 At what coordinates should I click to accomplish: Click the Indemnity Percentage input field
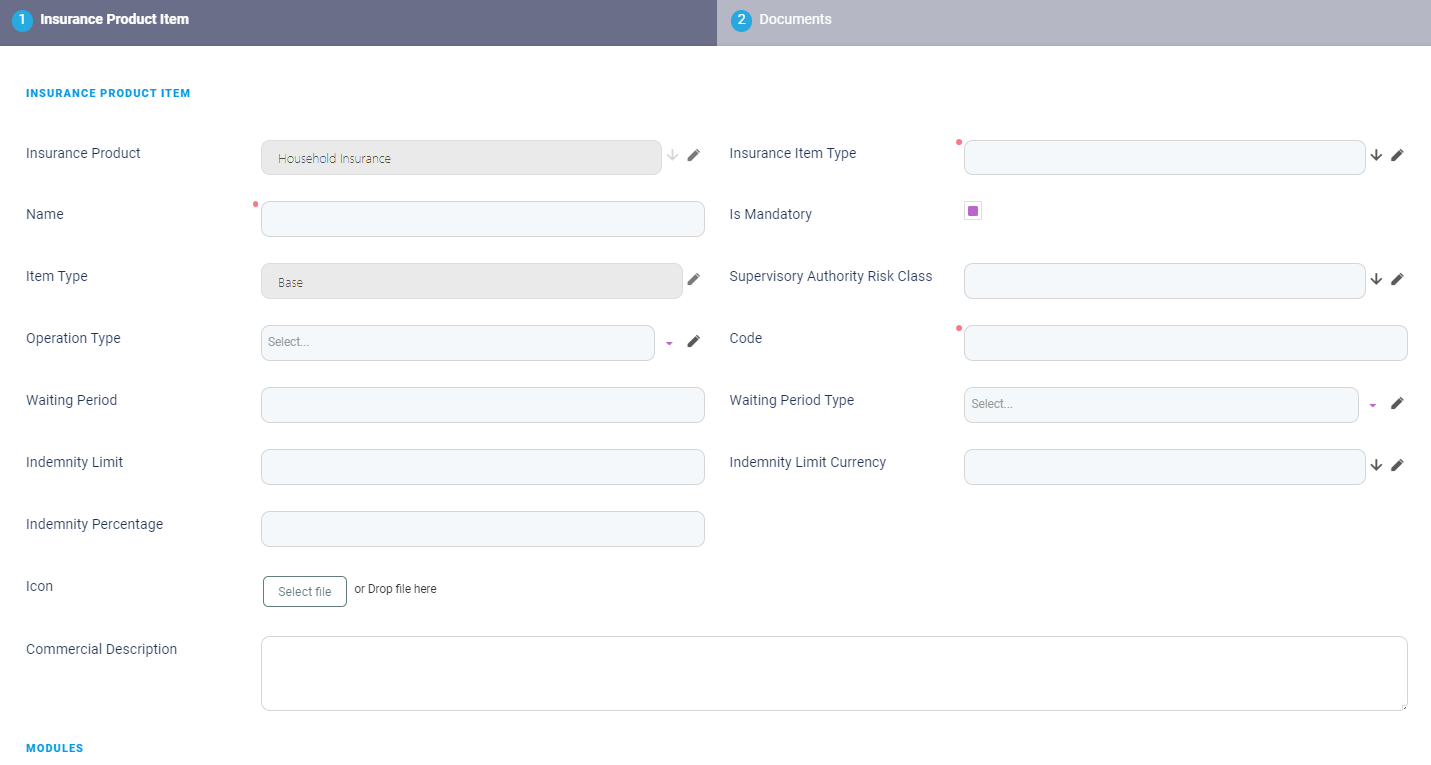pyautogui.click(x=482, y=529)
